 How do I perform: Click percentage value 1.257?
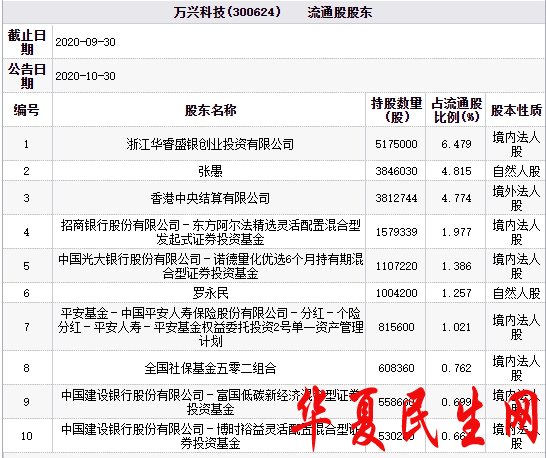pyautogui.click(x=457, y=293)
